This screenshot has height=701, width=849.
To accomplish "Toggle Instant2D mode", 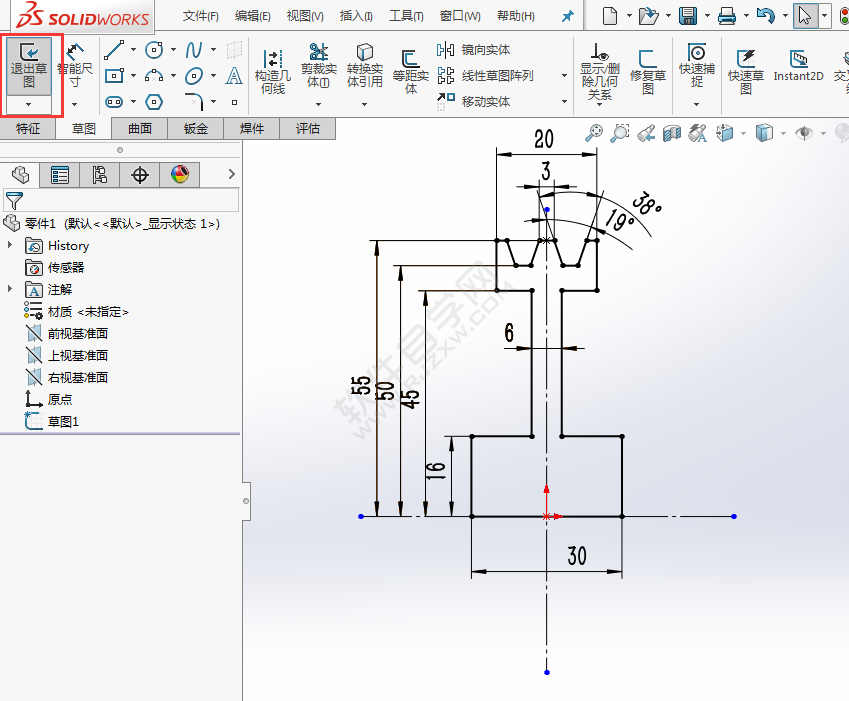I will [x=798, y=65].
